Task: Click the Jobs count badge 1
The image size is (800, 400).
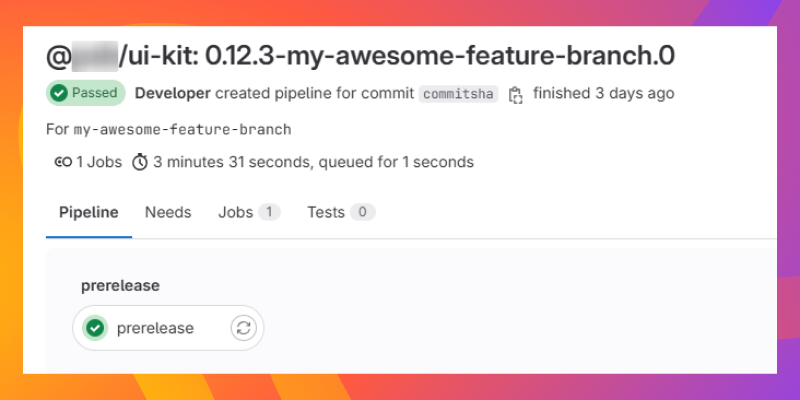Action: (269, 212)
